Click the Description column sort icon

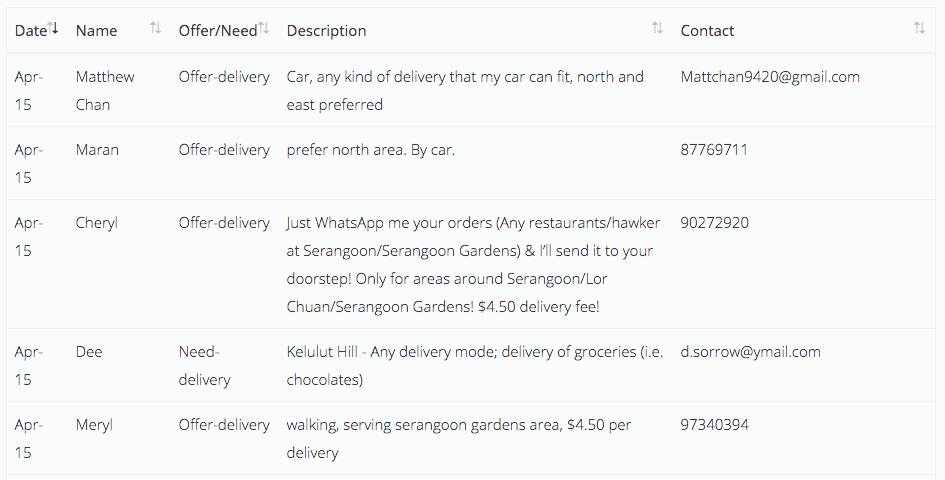(657, 28)
